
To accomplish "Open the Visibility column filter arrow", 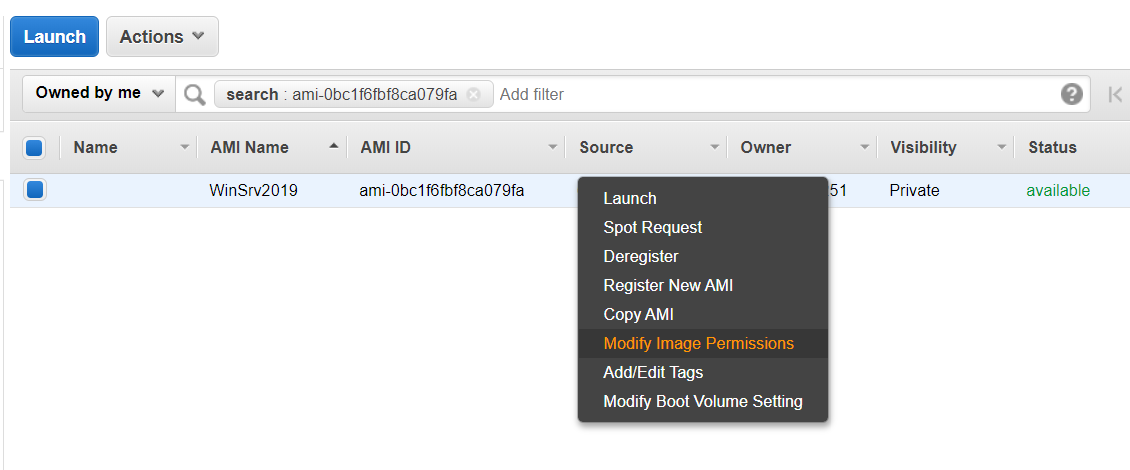I will click(1001, 148).
